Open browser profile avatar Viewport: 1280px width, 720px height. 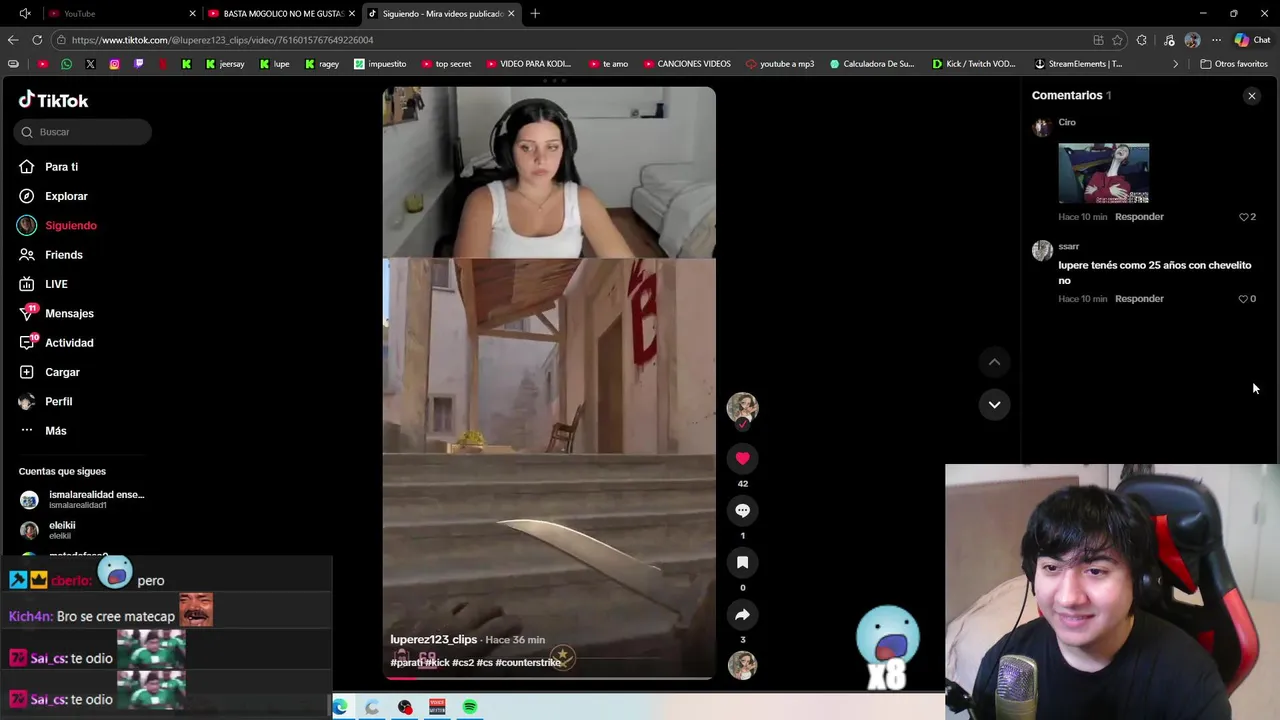1192,40
